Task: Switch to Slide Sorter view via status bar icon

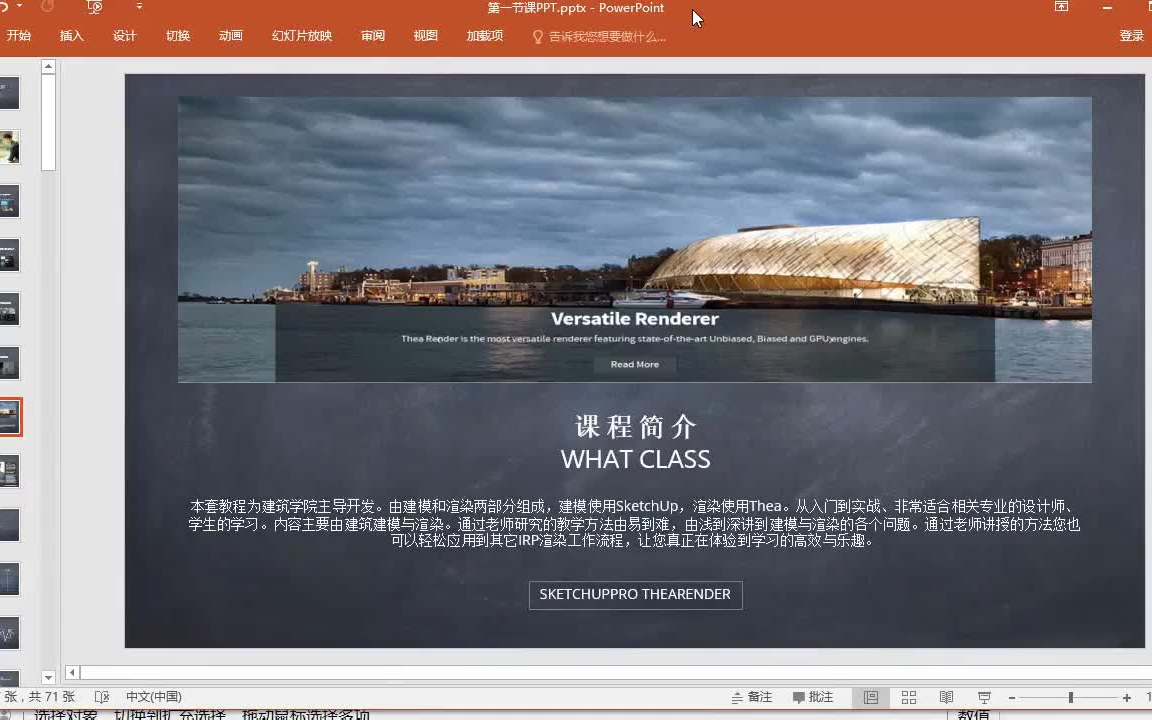Action: (907, 696)
